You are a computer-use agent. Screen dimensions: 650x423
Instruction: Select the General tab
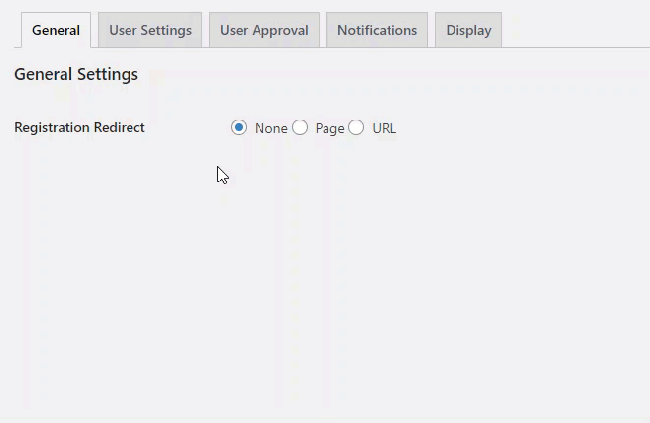(56, 30)
